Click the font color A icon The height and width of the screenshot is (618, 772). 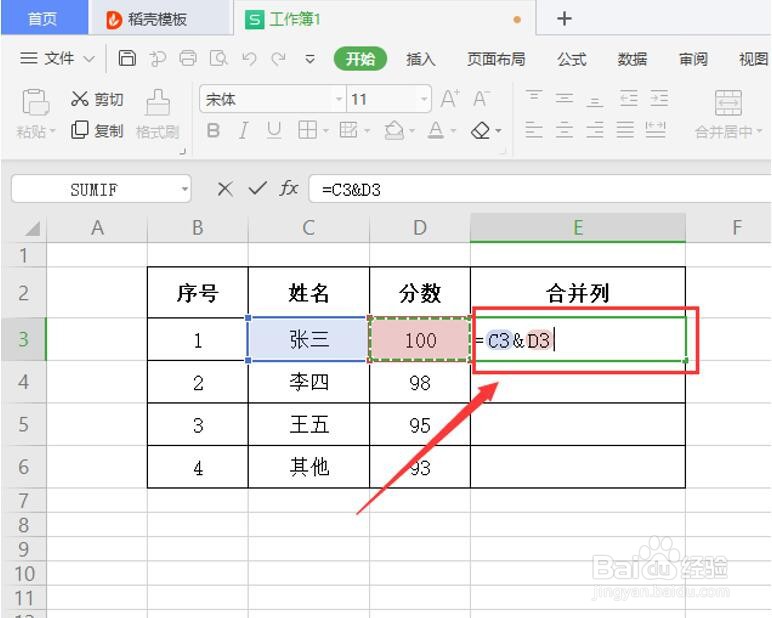[x=435, y=130]
